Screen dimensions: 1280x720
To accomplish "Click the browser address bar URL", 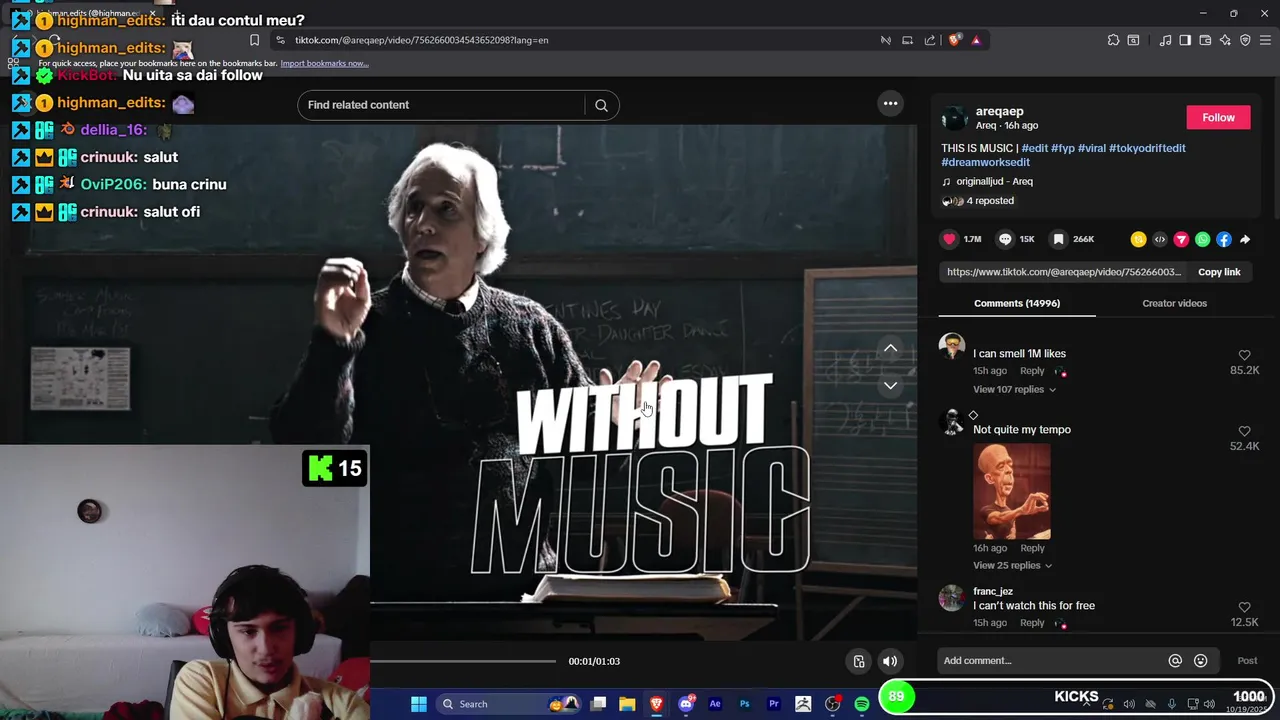I will pyautogui.click(x=421, y=40).
